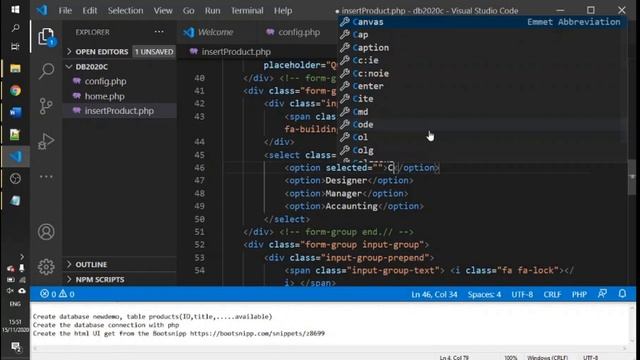
Task: Open Windows Start button
Action: (15, 9)
